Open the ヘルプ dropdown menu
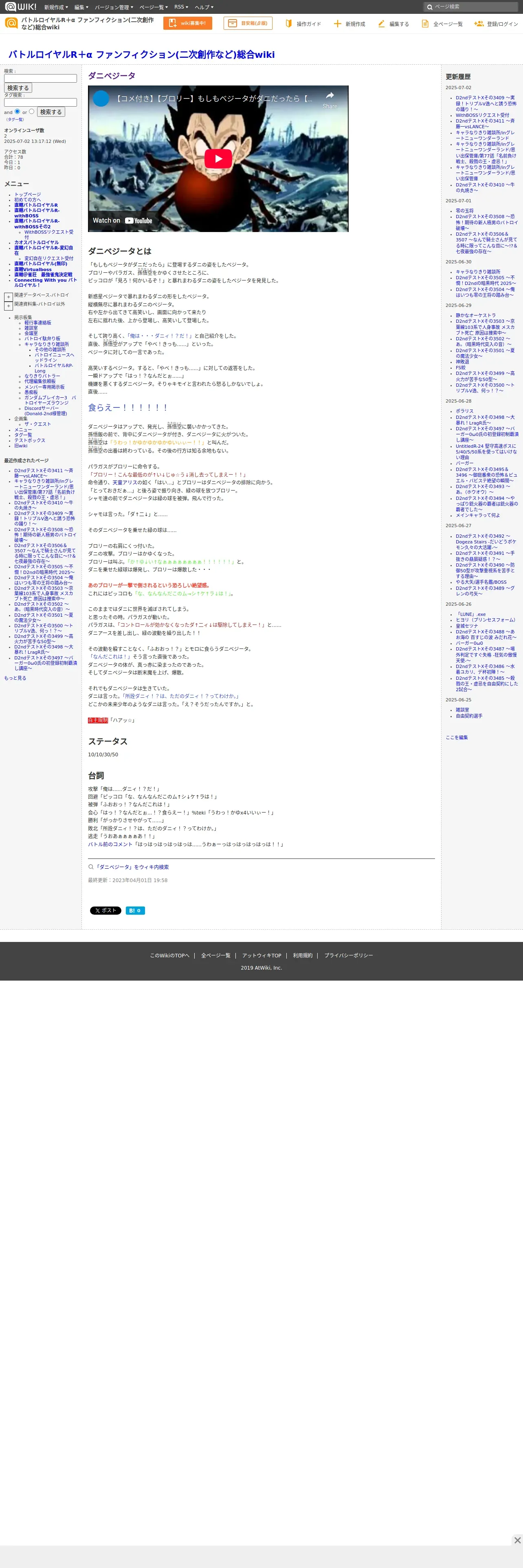523x1568 pixels. 203,7
